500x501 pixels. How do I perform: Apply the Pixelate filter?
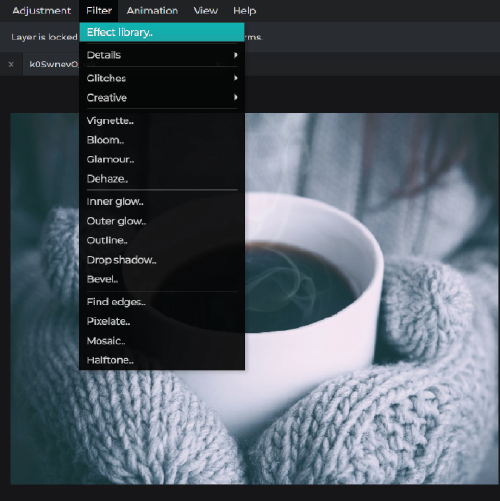click(162, 321)
